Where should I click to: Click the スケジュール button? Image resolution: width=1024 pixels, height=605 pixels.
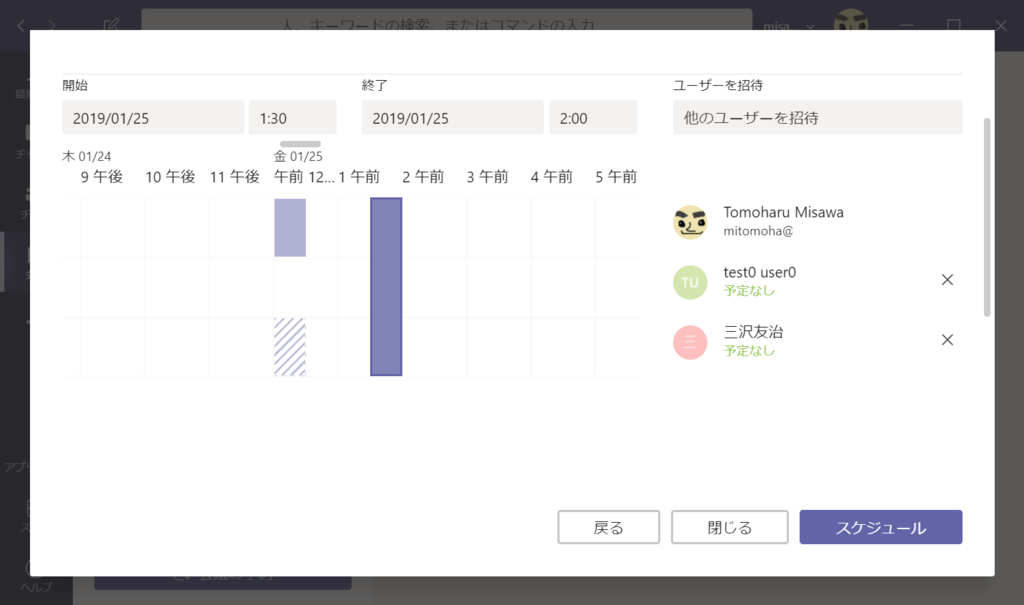click(880, 527)
